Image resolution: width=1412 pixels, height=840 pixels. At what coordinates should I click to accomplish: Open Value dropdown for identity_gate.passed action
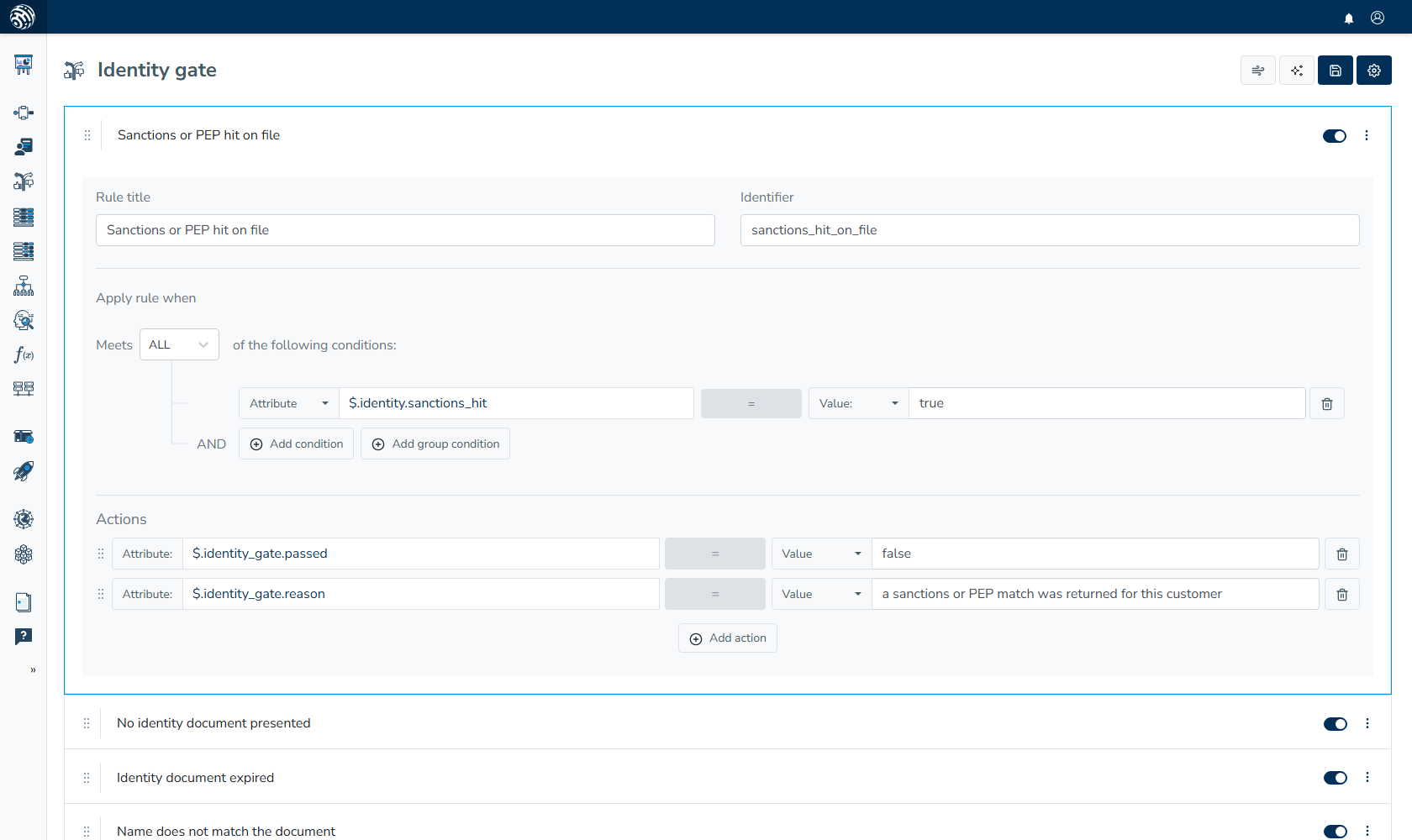[x=822, y=554]
